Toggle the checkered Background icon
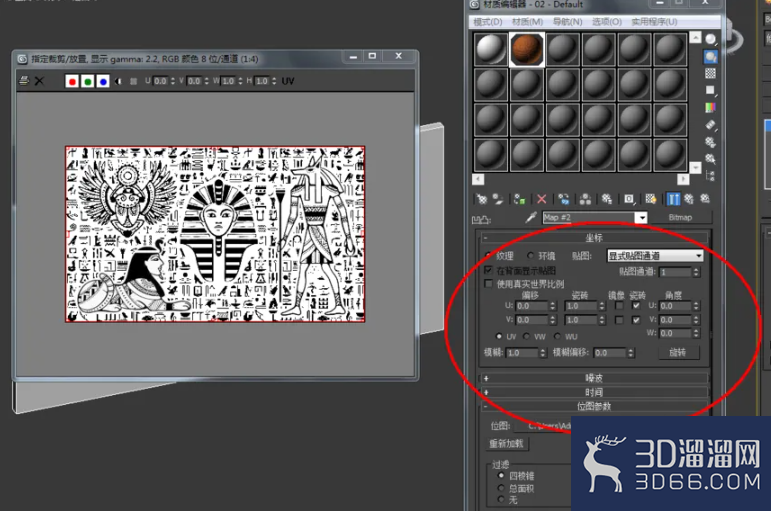 711,74
